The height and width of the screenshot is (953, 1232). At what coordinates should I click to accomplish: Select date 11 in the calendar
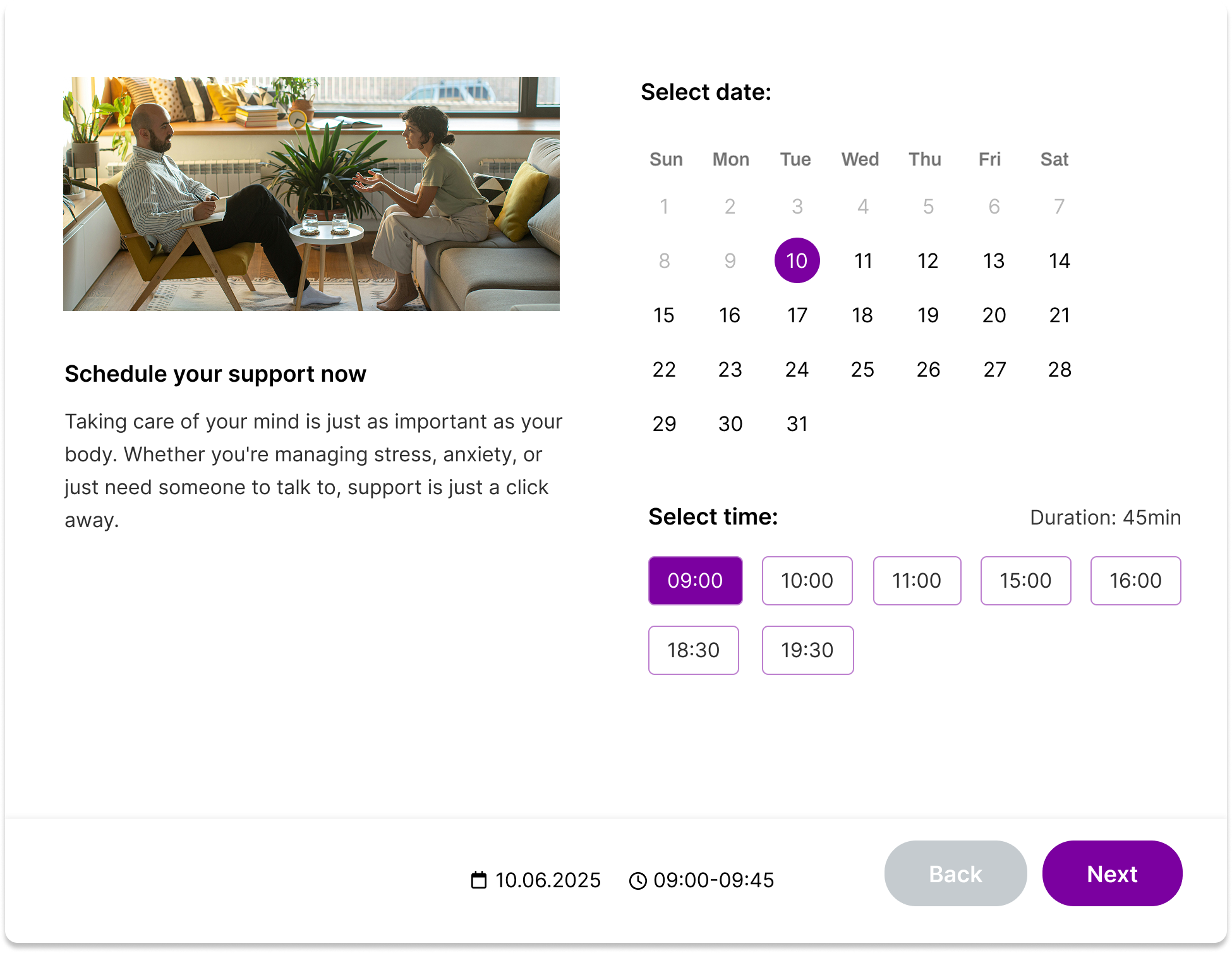click(863, 260)
